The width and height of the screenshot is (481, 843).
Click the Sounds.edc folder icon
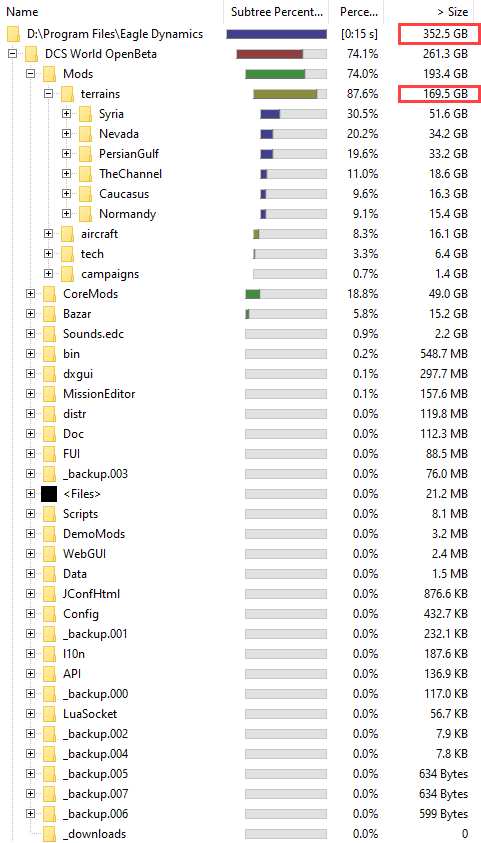pyautogui.click(x=49, y=334)
